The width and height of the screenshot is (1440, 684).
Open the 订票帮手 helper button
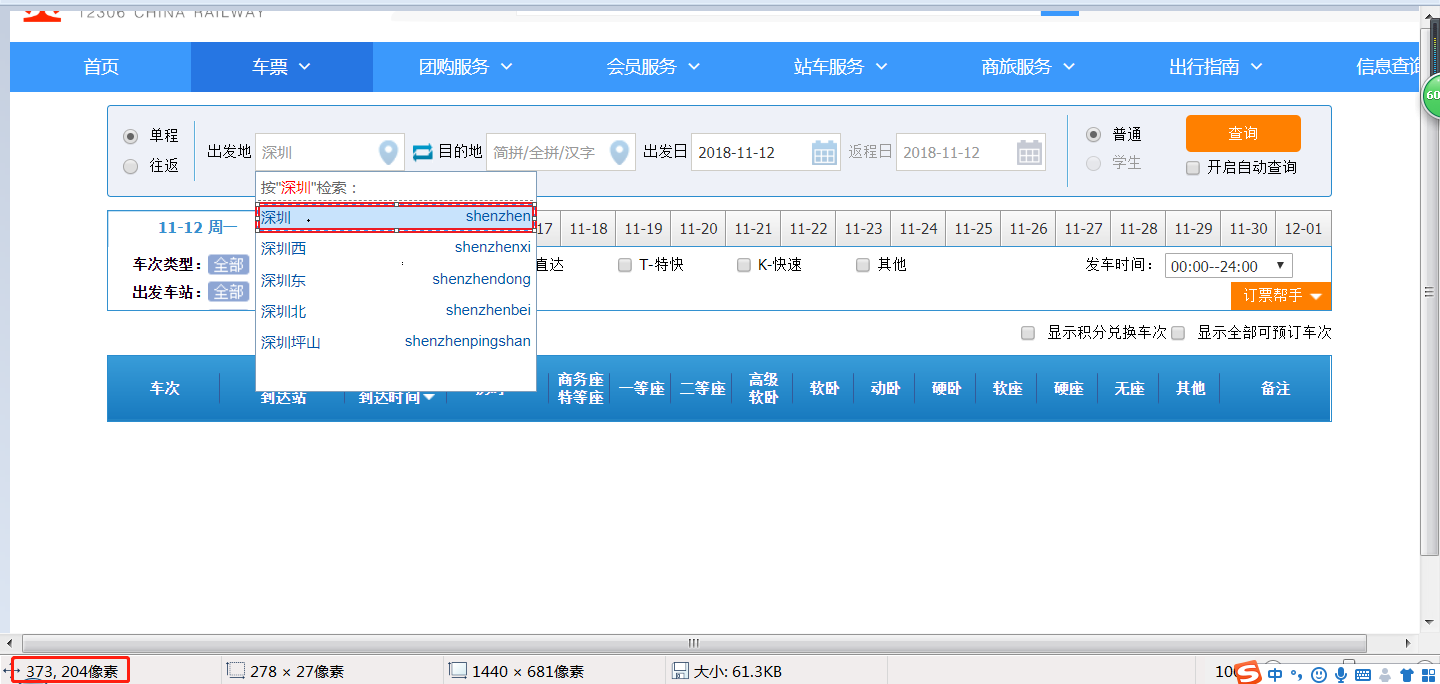click(x=1281, y=296)
